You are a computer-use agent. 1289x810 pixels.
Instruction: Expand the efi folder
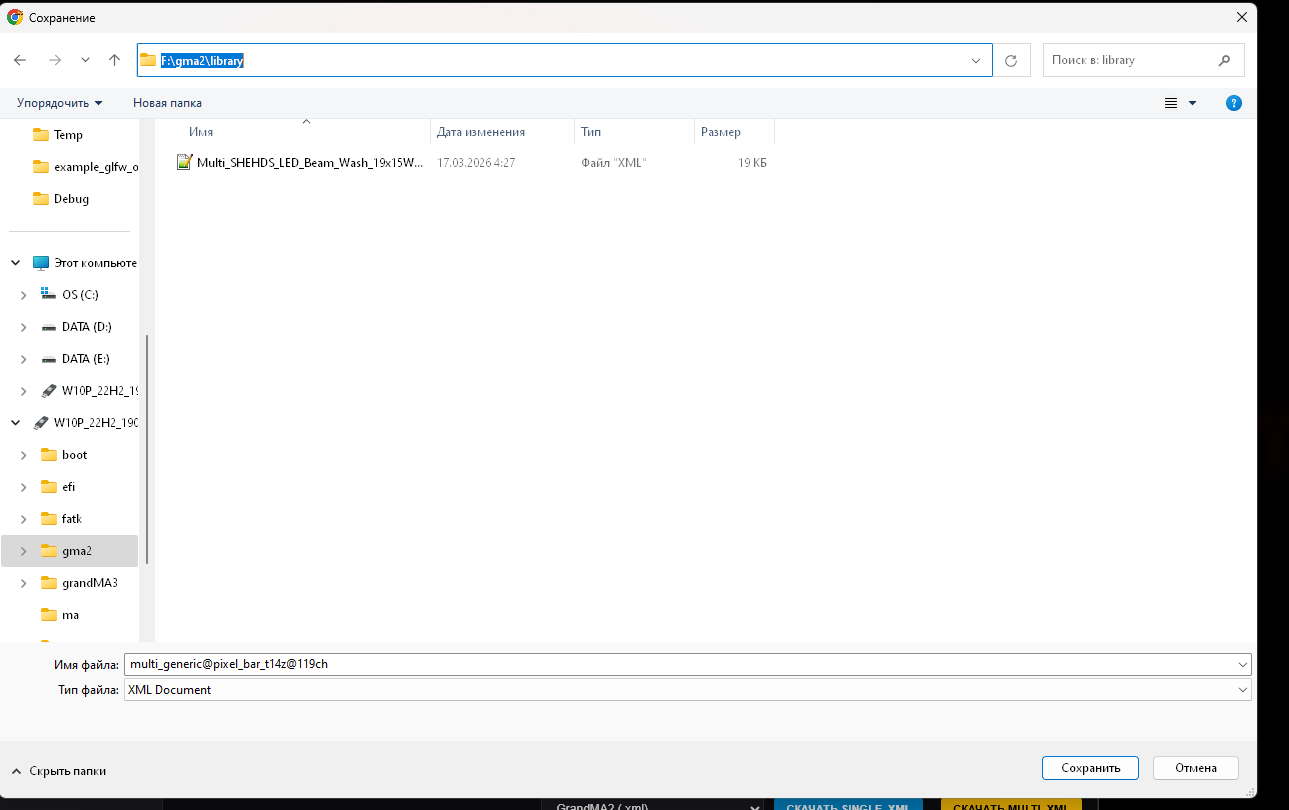[x=24, y=487]
